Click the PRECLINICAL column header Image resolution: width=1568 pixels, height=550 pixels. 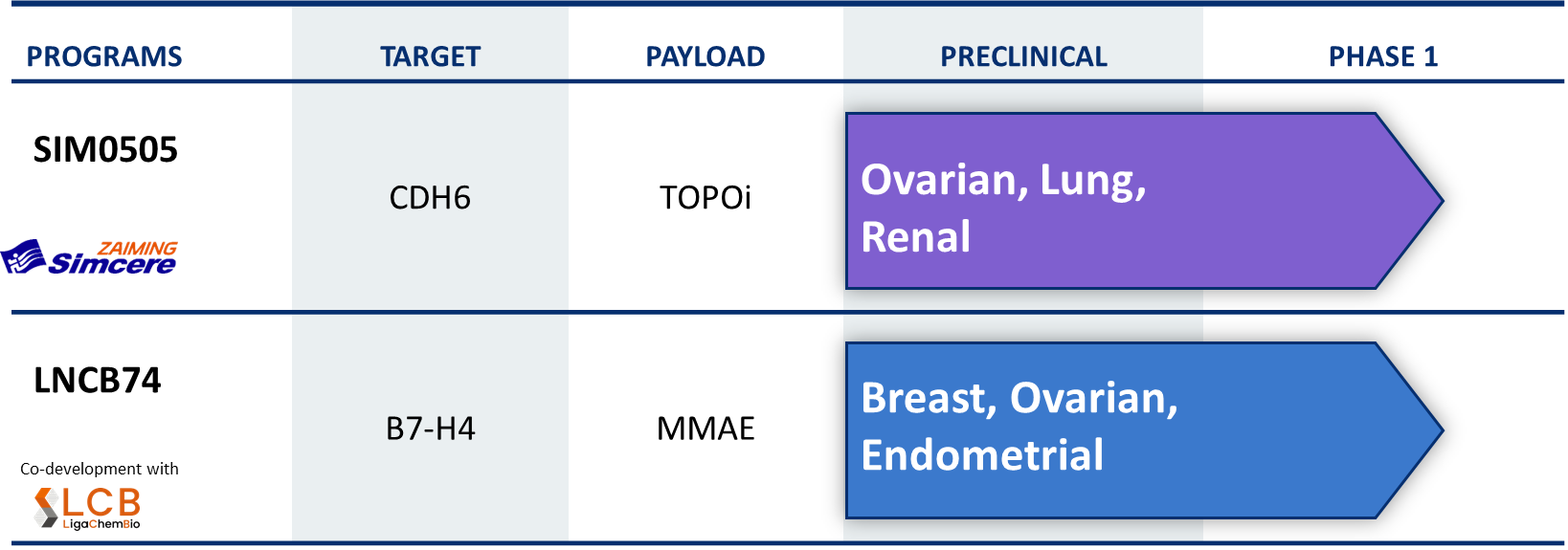1023,56
